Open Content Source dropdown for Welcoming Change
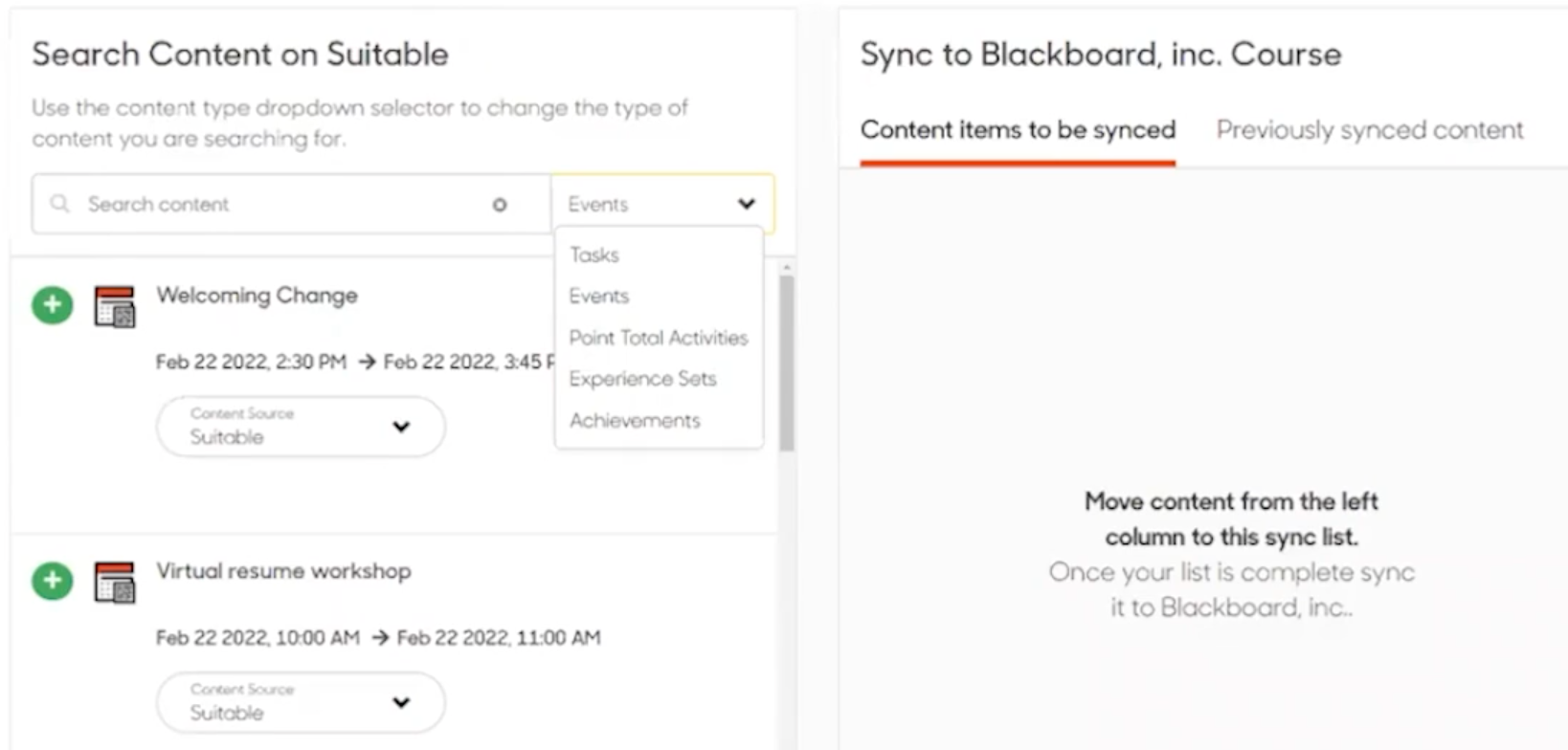This screenshot has height=750, width=1568. pyautogui.click(x=301, y=427)
